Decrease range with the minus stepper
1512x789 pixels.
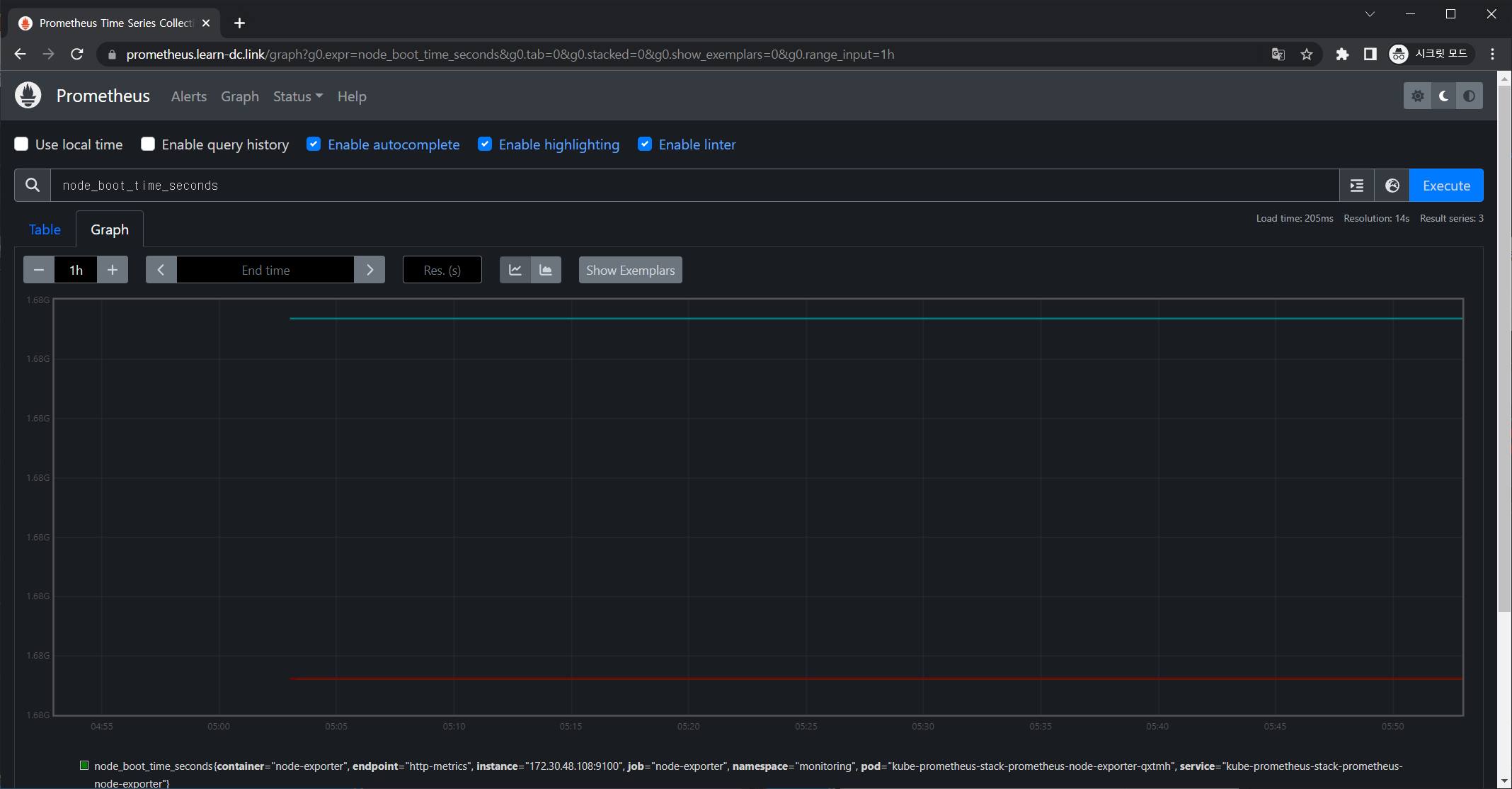pyautogui.click(x=39, y=270)
